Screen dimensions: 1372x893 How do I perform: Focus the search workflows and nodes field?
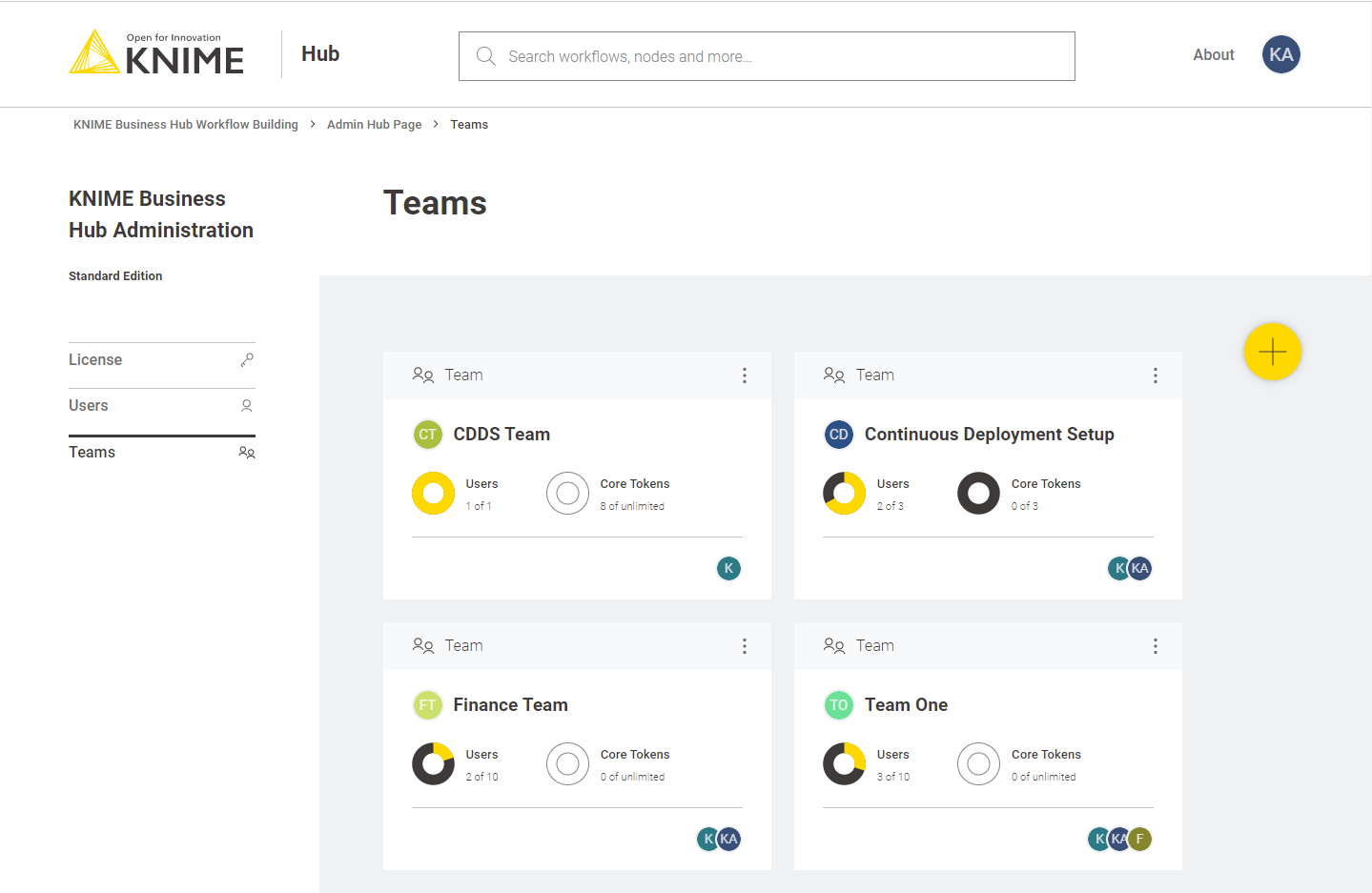767,56
